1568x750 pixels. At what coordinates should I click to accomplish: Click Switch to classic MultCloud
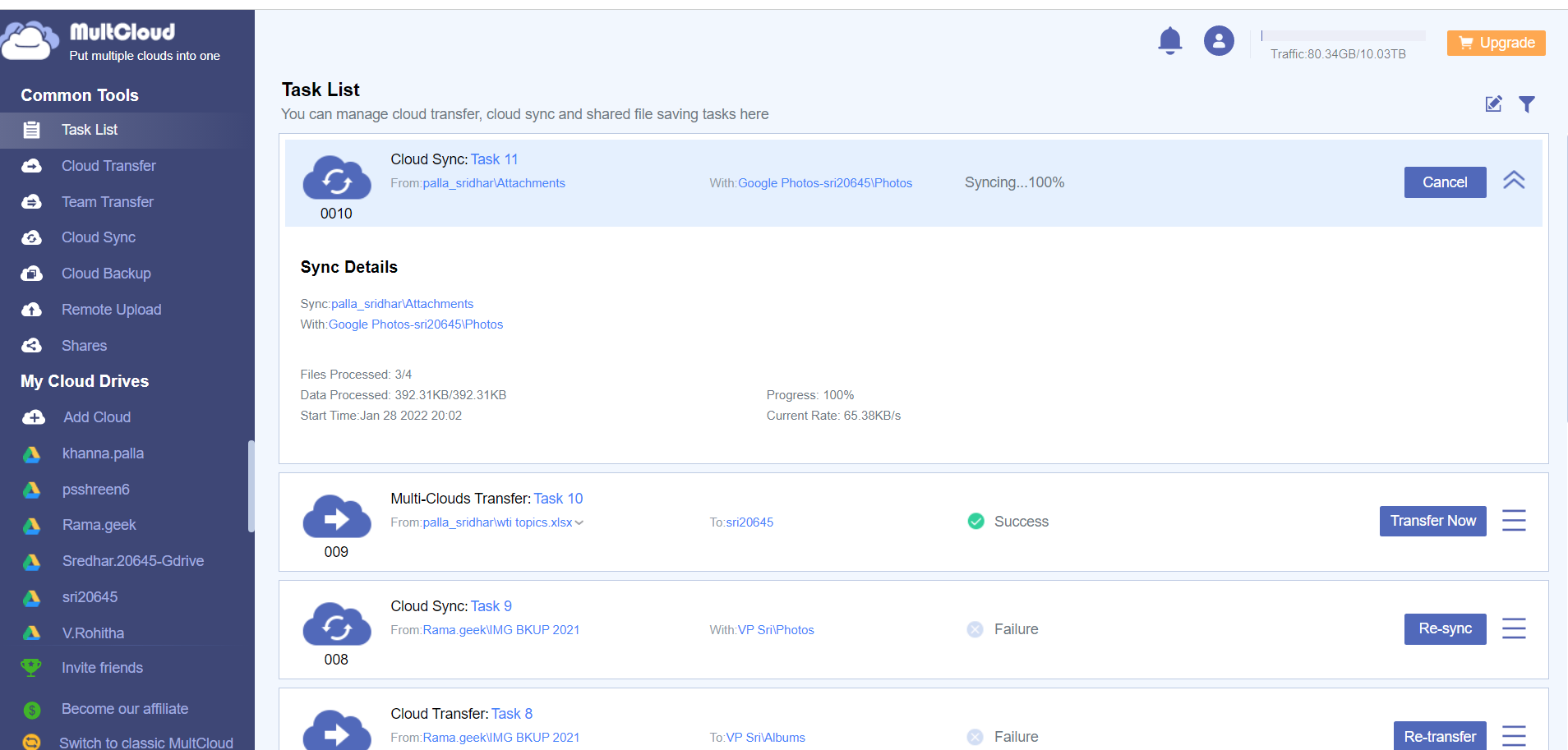click(145, 743)
